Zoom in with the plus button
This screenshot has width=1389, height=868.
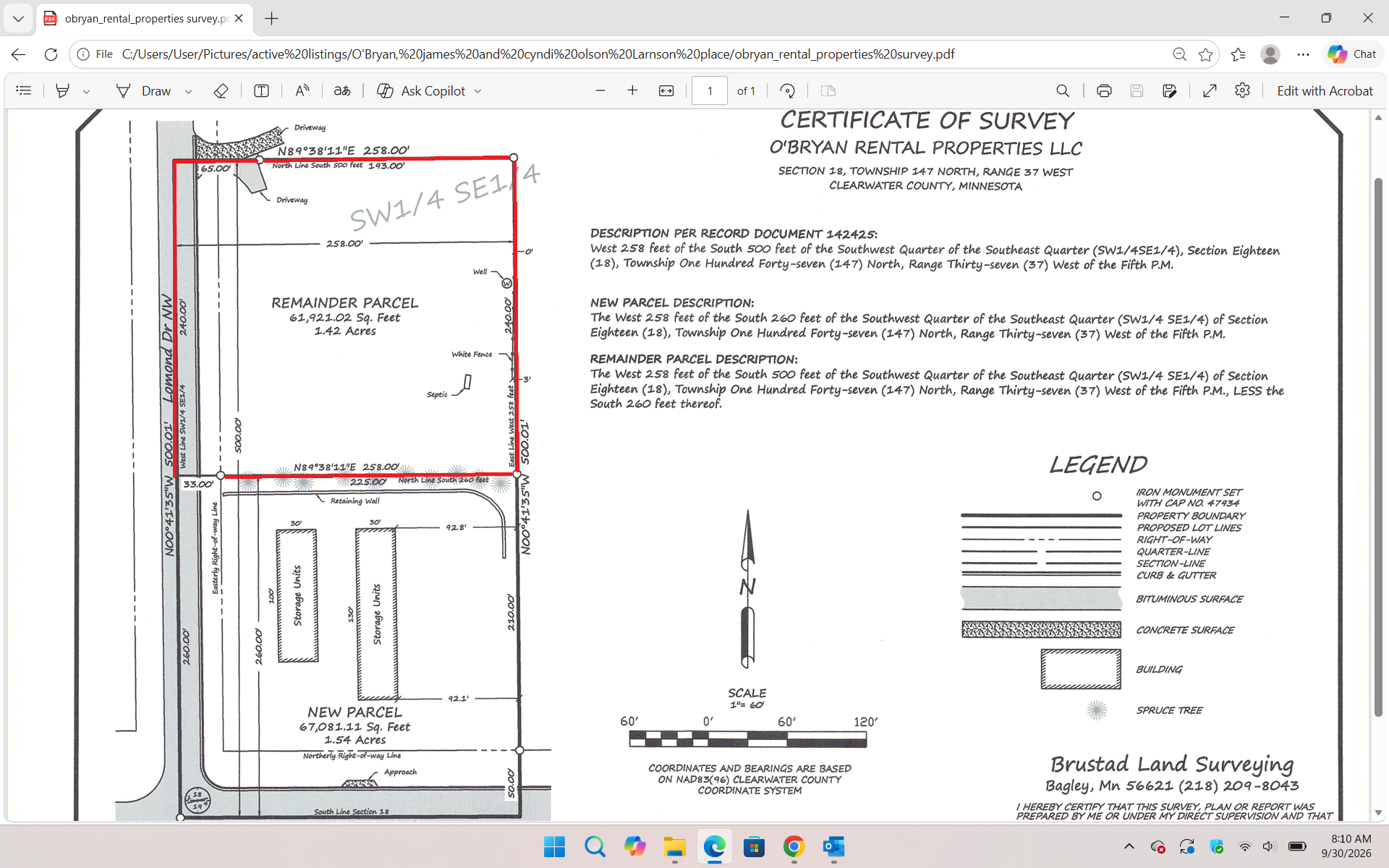(632, 90)
